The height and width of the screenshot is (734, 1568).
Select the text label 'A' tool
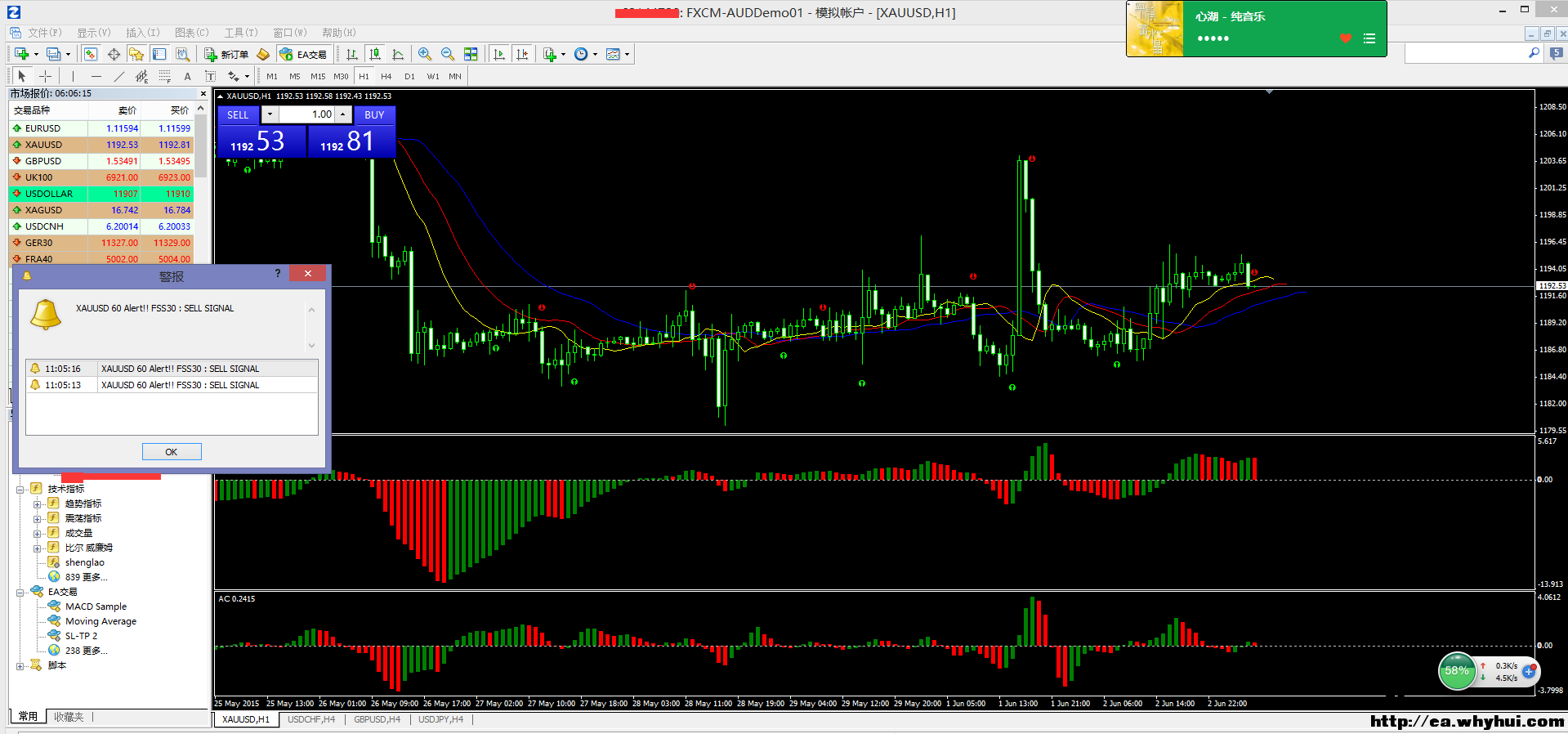(187, 76)
